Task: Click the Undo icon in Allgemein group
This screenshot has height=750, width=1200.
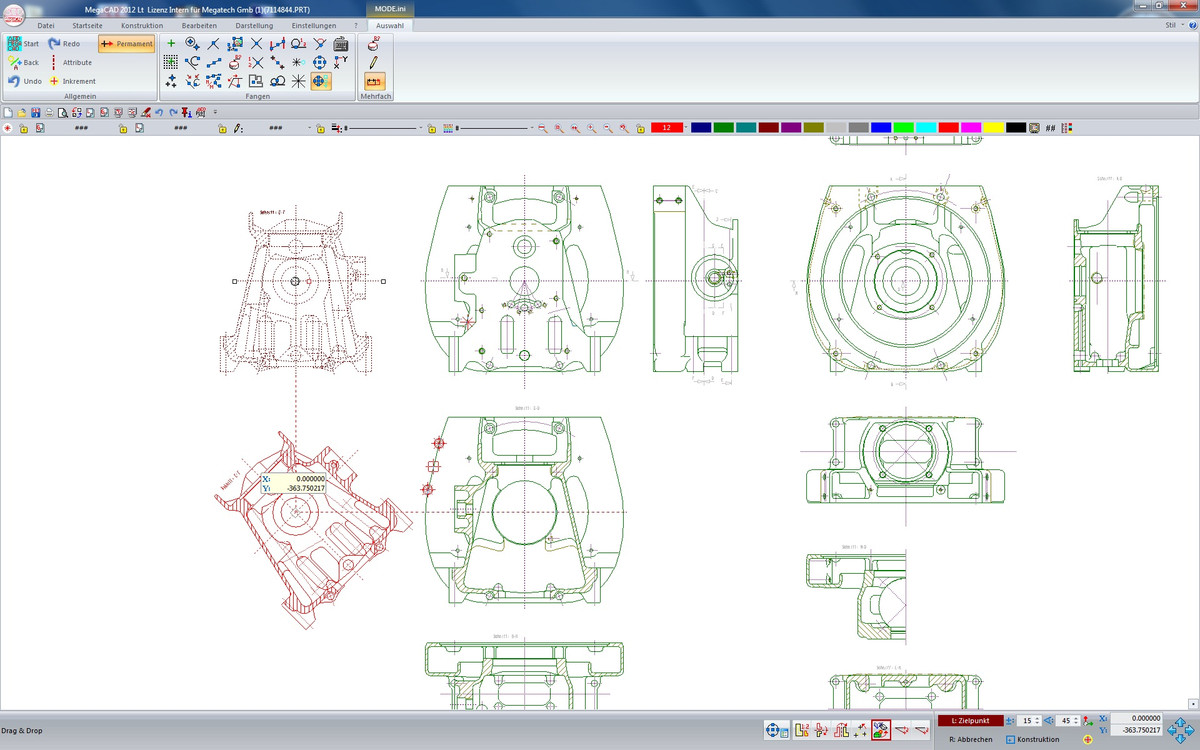Action: 15,81
